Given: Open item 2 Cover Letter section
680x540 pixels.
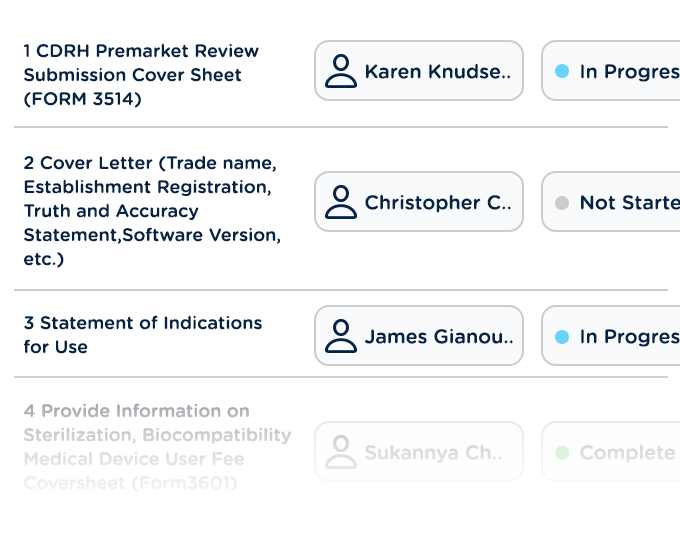Looking at the screenshot, I should tap(152, 211).
